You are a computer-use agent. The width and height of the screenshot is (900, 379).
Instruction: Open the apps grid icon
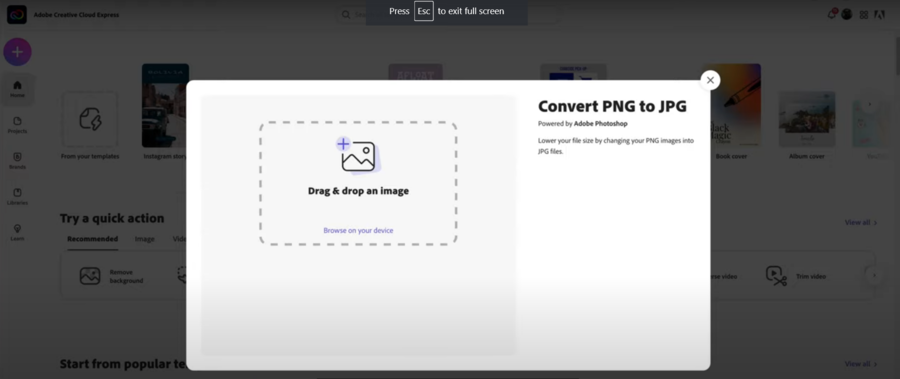point(863,15)
